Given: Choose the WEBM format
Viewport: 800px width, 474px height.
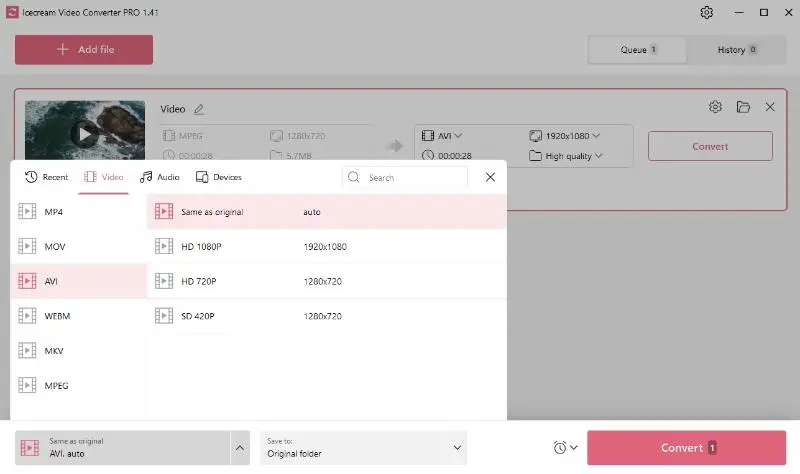Looking at the screenshot, I should [x=78, y=316].
